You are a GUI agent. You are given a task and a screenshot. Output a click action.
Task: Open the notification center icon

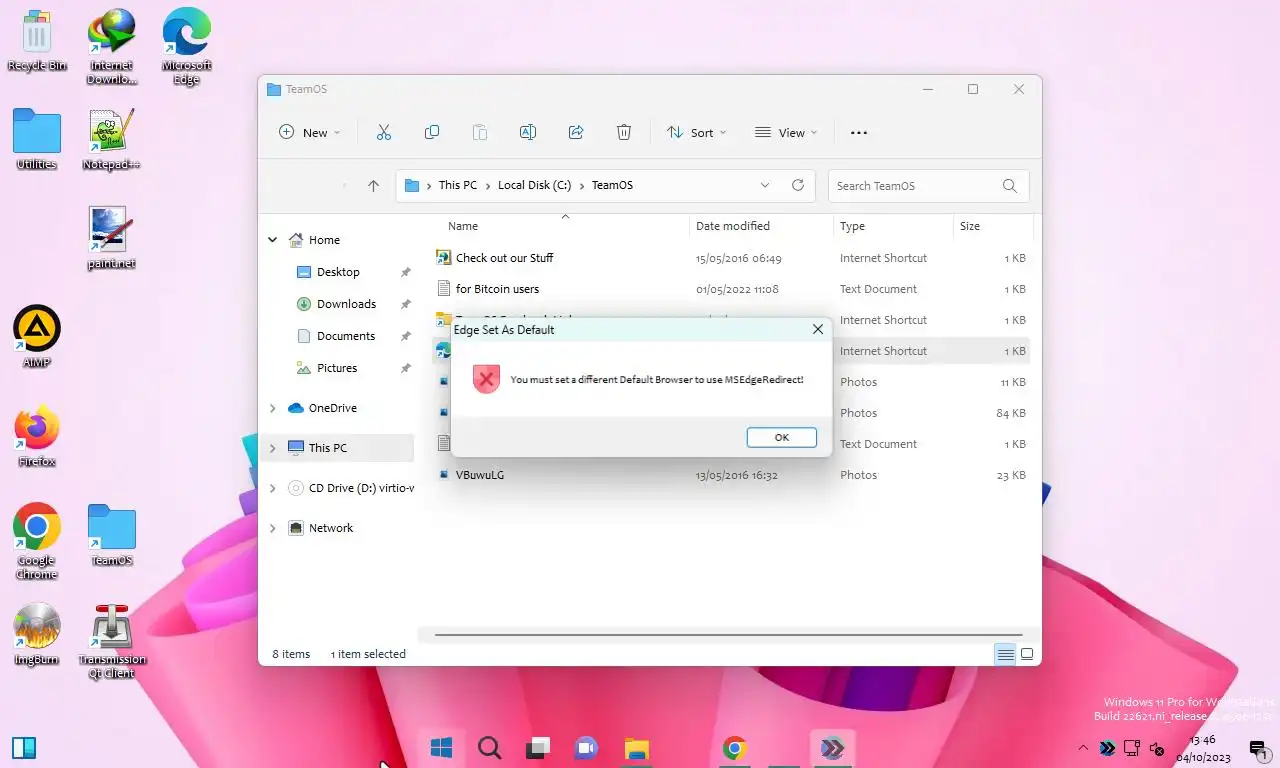[1259, 748]
